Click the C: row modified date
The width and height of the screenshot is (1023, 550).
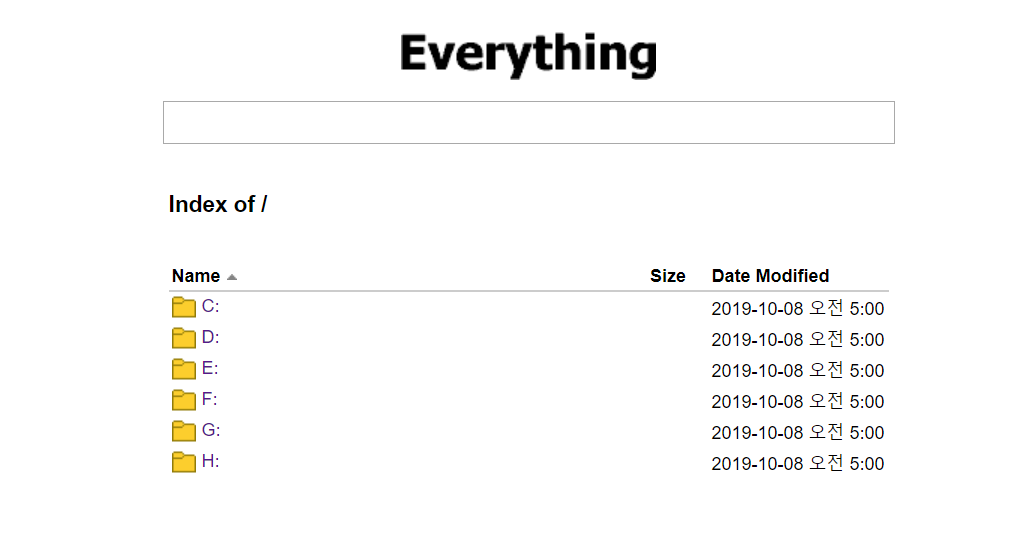797,309
